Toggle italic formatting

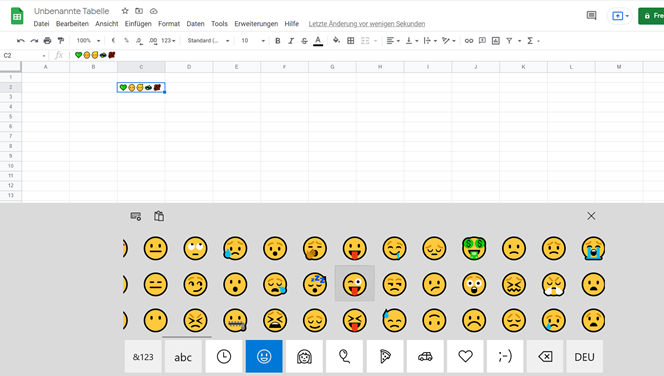(x=291, y=41)
